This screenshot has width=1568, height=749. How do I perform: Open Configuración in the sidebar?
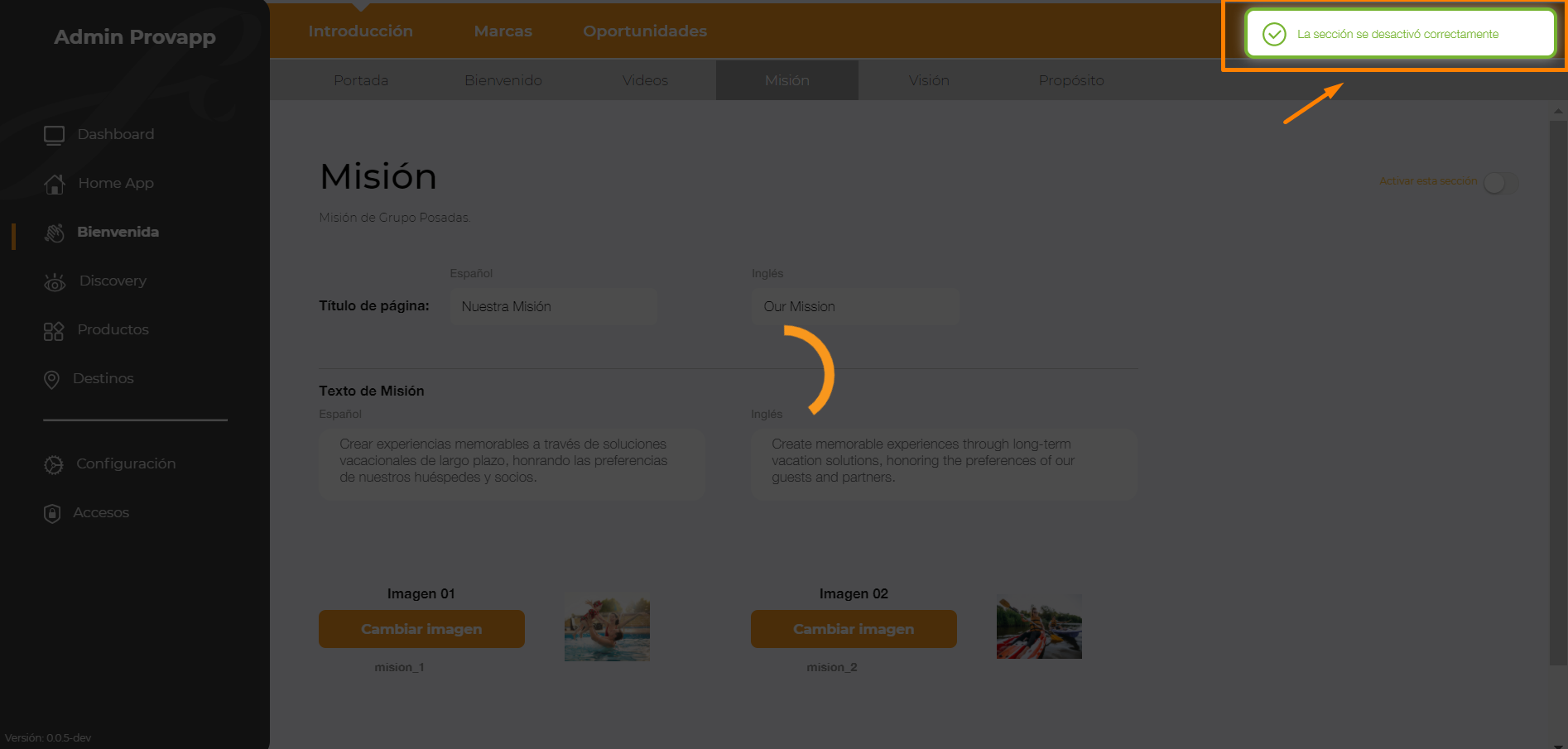126,463
